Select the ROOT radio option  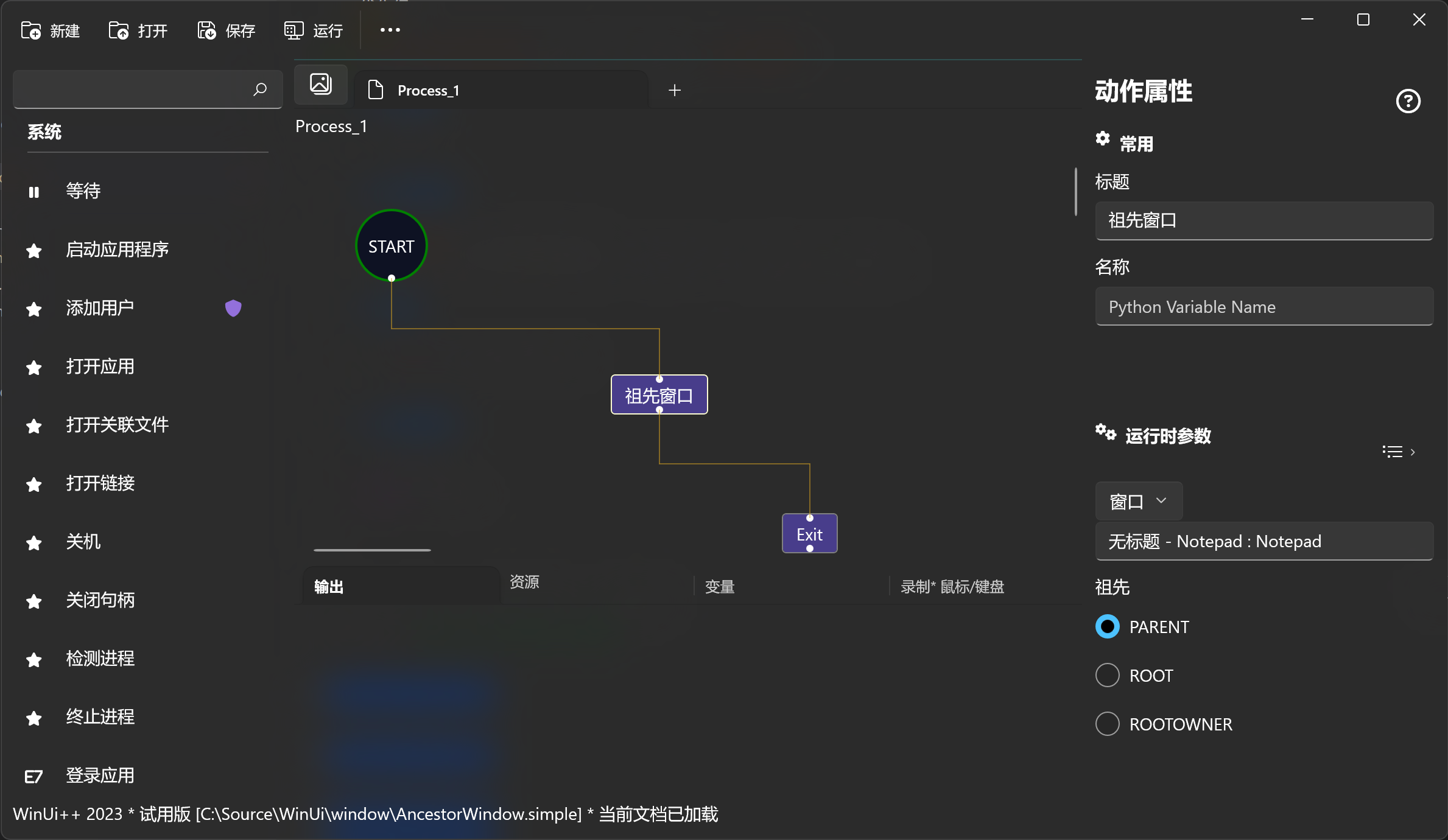pos(1108,675)
